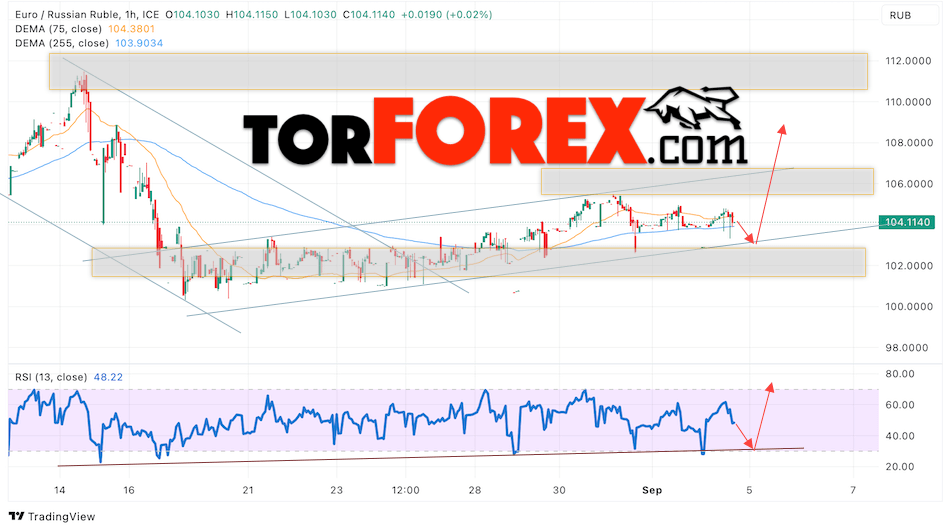This screenshot has width=951, height=531.
Task: Click the RSI 40.00 scale label
Action: [900, 436]
